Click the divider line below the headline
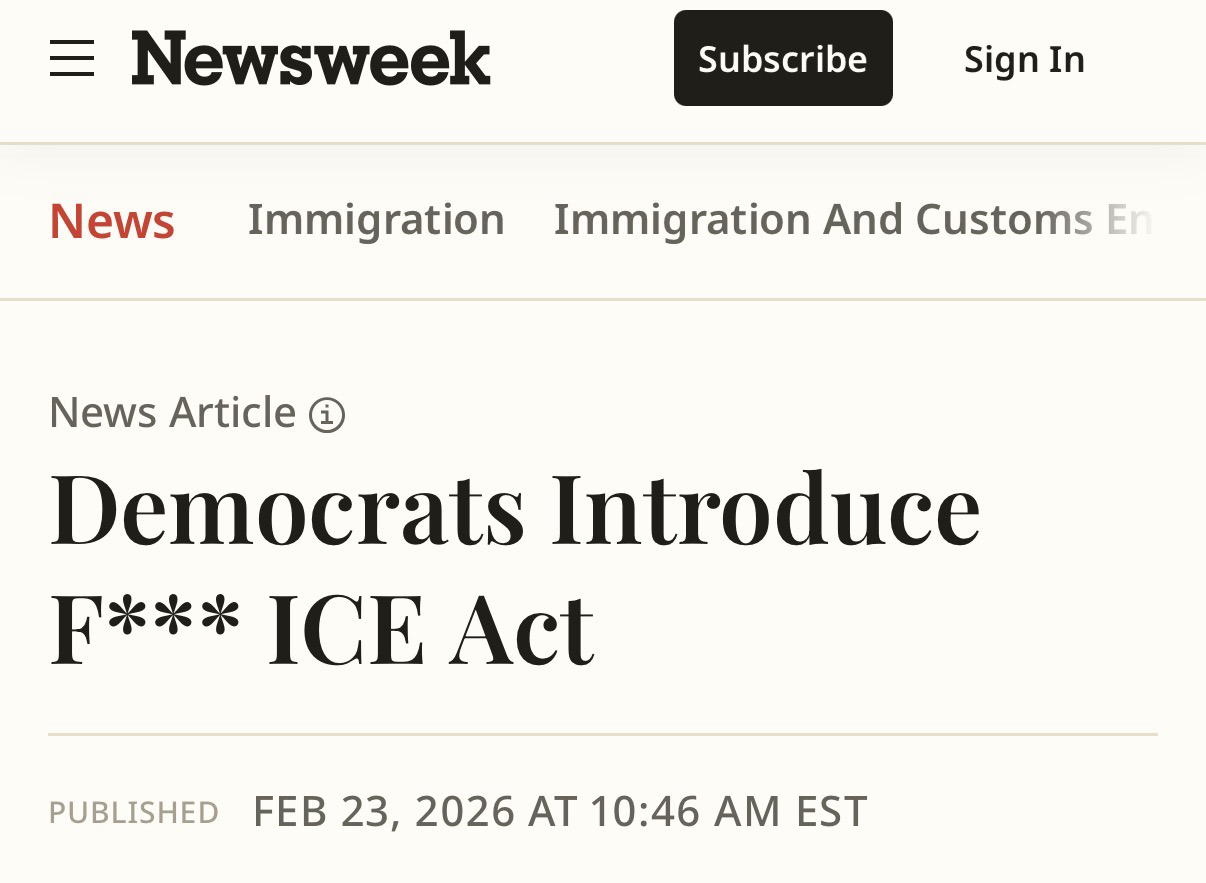Screen dimensions: 1206x883 coord(602,735)
